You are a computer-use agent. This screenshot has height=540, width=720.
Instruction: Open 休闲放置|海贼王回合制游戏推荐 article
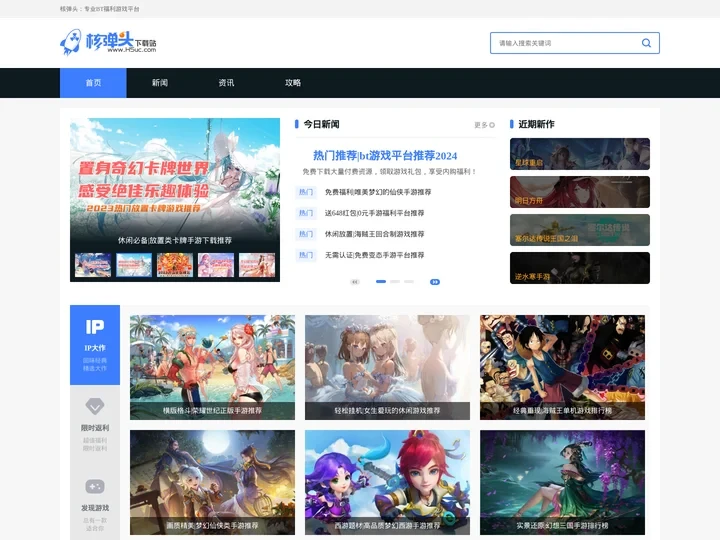click(374, 234)
